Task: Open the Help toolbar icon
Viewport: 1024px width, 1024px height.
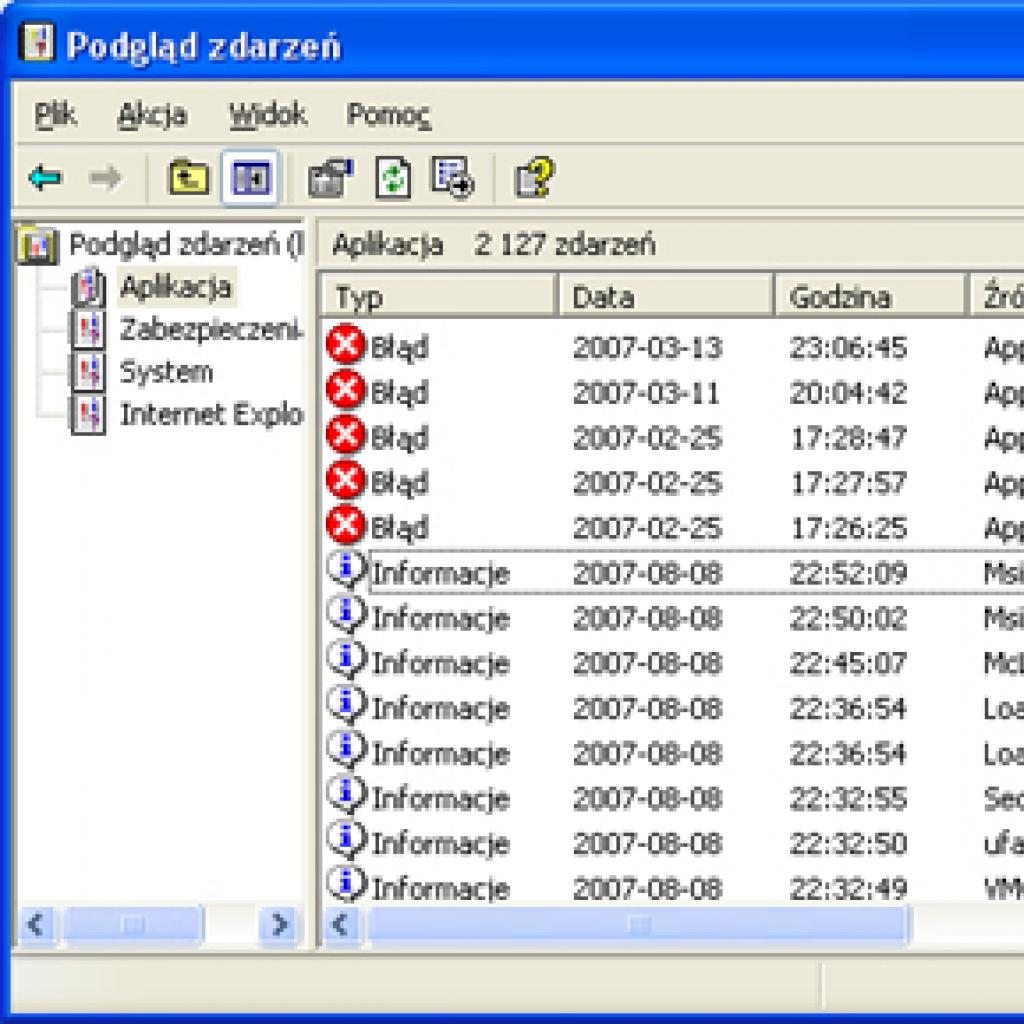Action: 534,179
